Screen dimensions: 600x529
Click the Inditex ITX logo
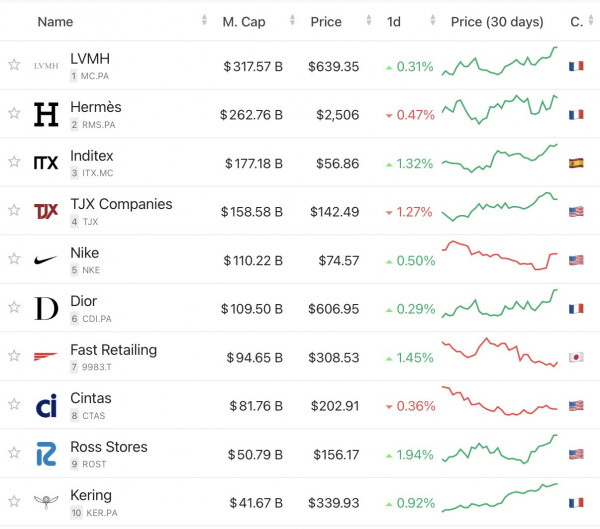tap(46, 163)
